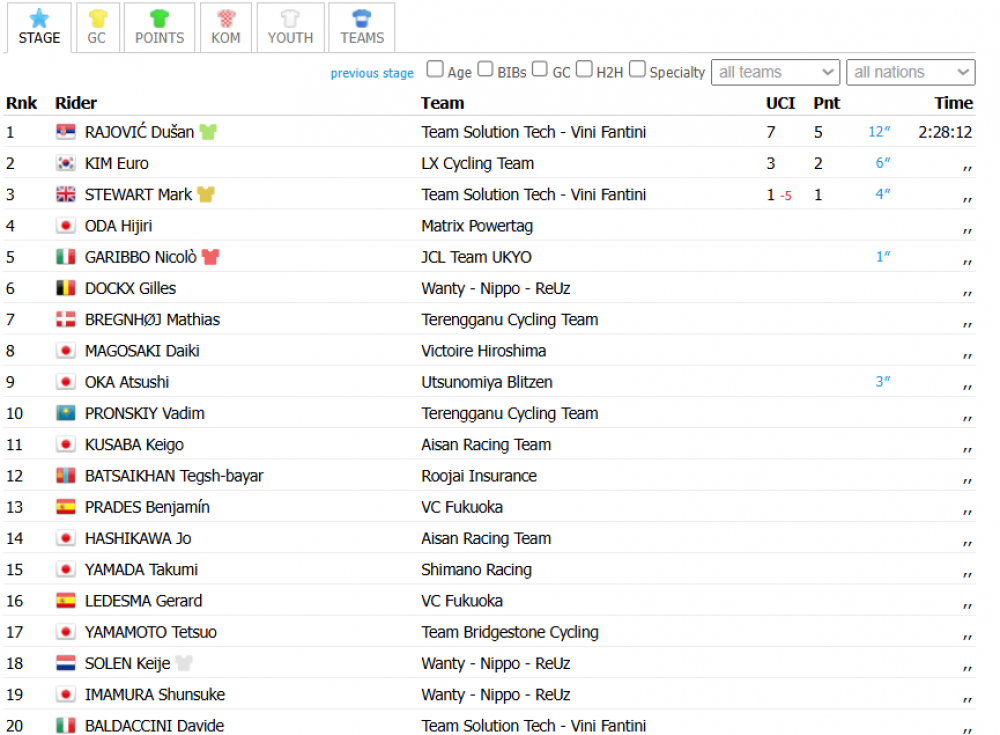1000x735 pixels.
Task: Click the Italian flag beside GARIBBO Nicolò
Action: click(66, 257)
